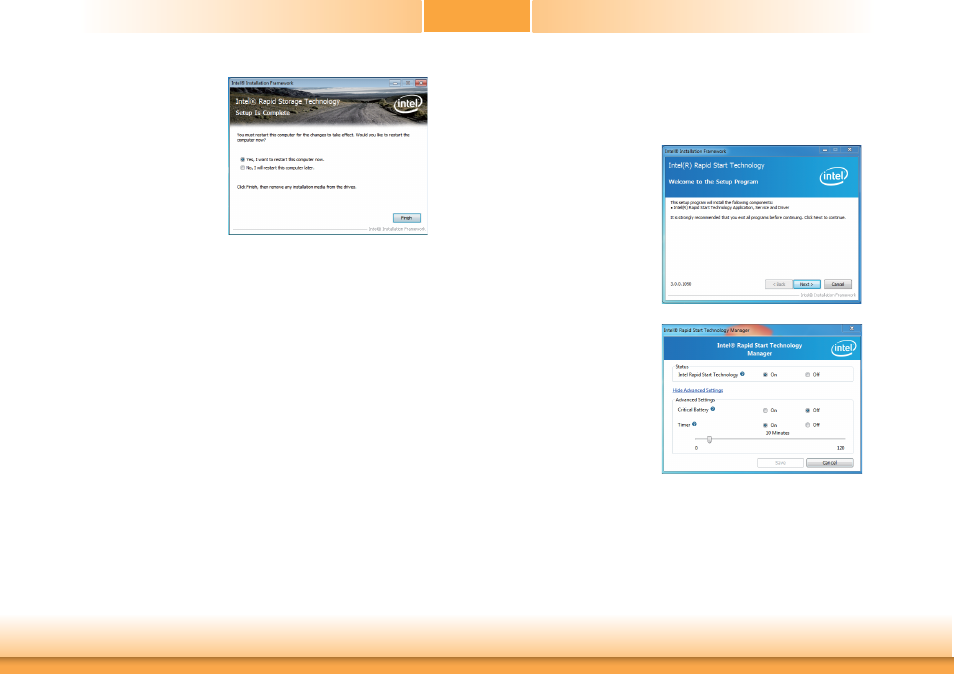Minimize the Rapid Storage Technology setup window
Screen dimensions: 954x674
pyautogui.click(x=395, y=83)
